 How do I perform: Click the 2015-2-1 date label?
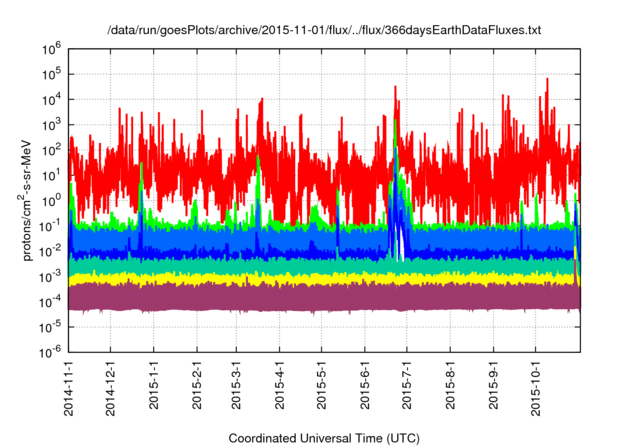click(197, 385)
